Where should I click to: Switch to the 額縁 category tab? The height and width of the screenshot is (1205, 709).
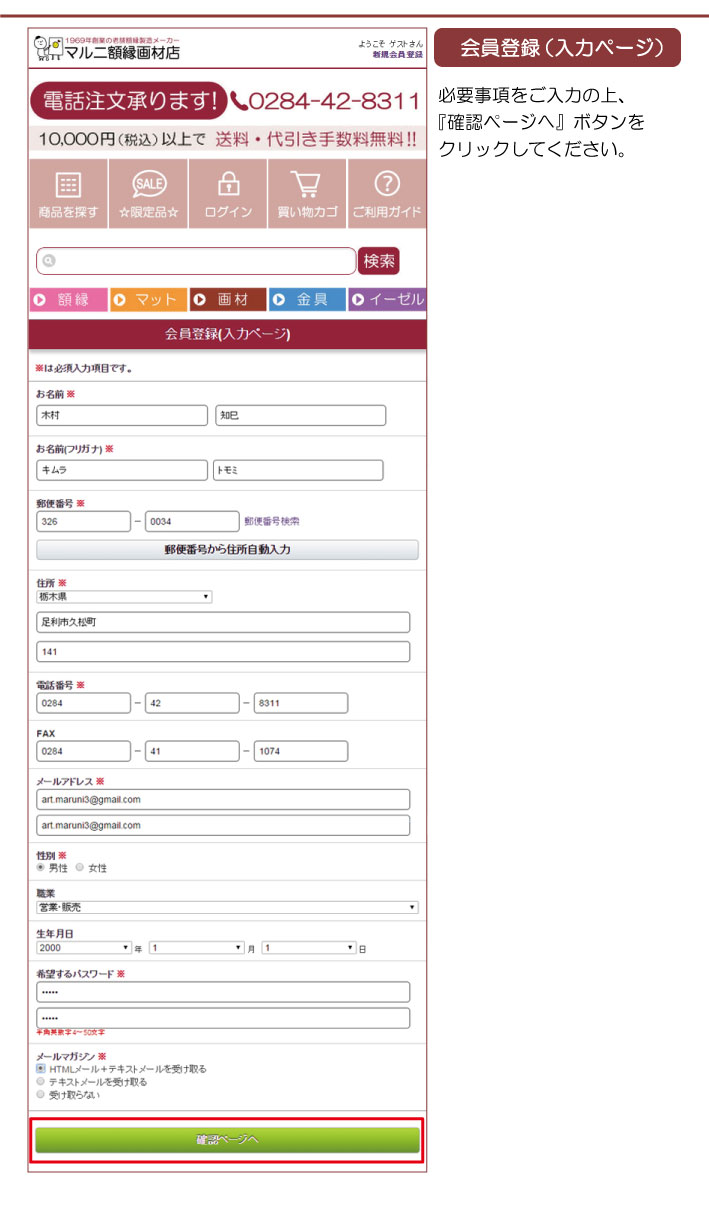(x=68, y=300)
